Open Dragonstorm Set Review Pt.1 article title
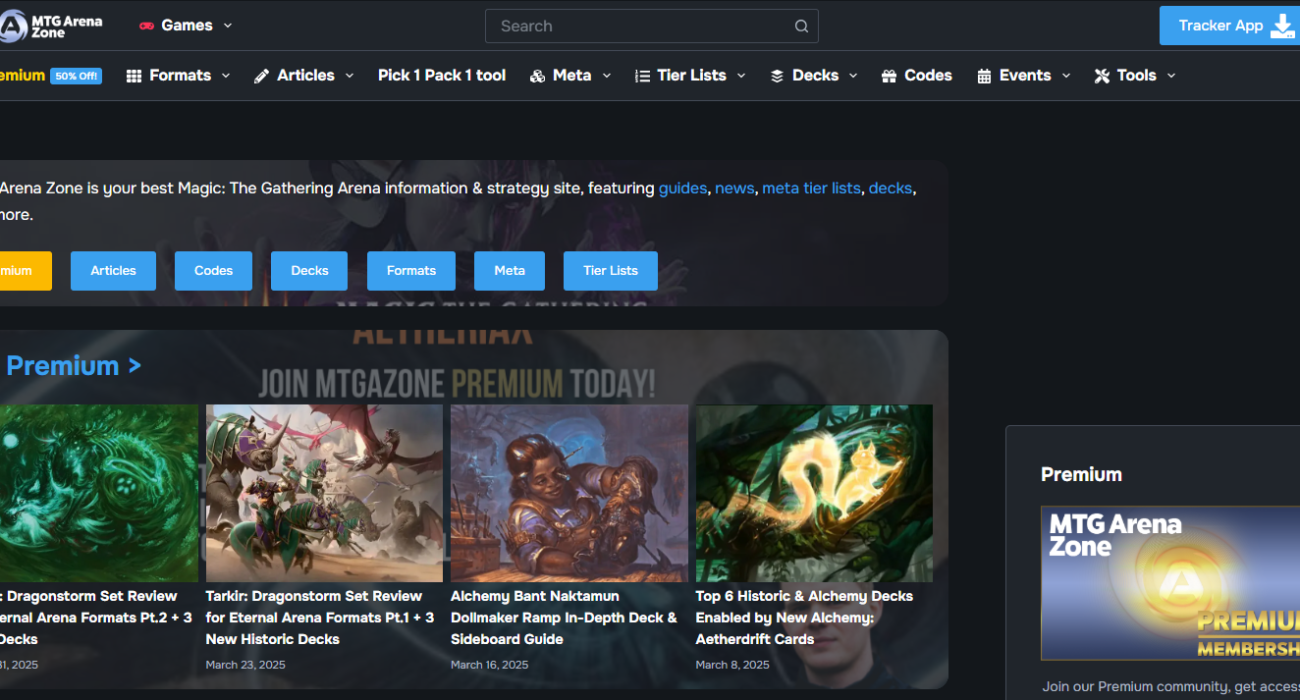The height and width of the screenshot is (700, 1300). [320, 617]
